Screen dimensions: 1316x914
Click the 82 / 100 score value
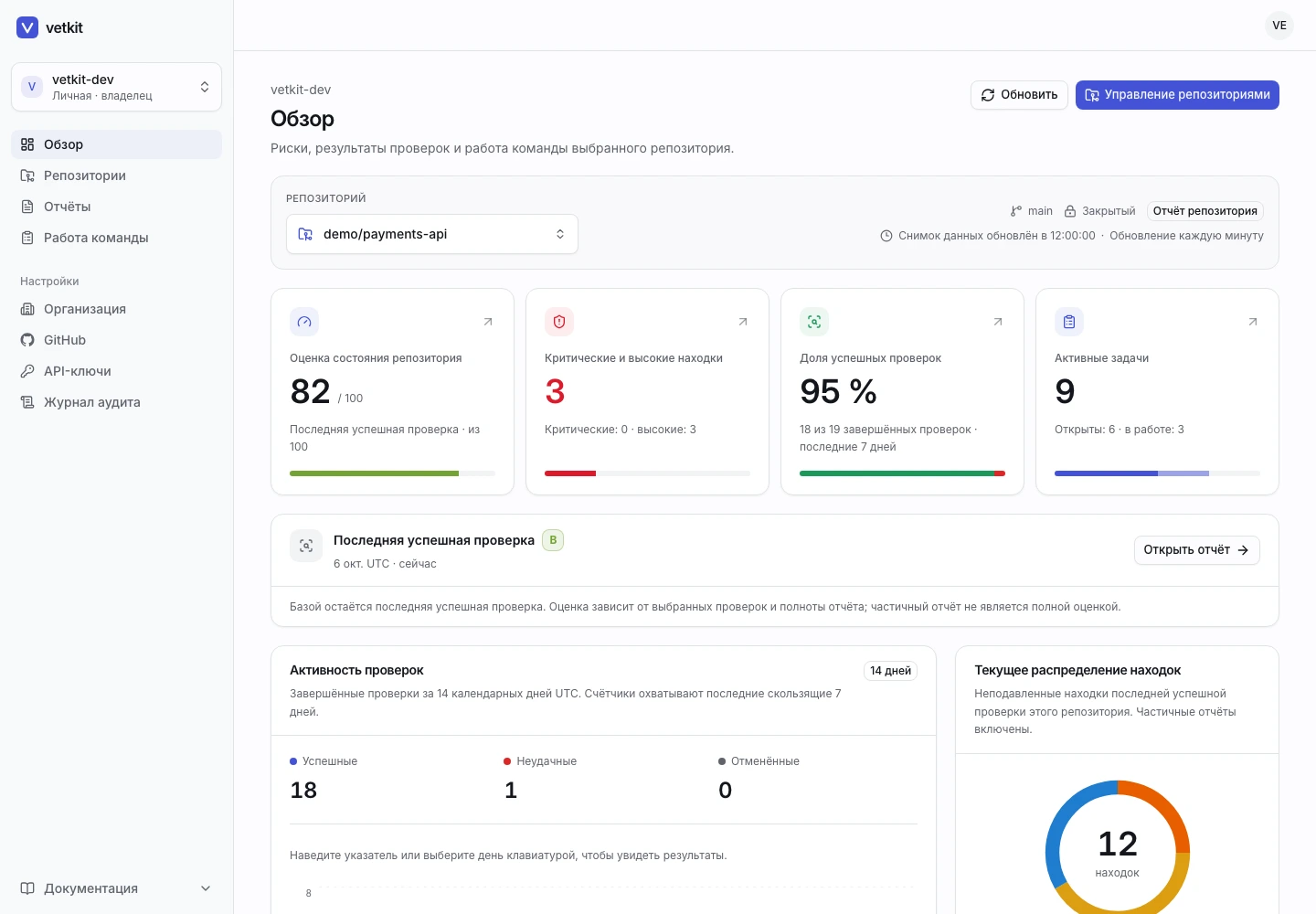coord(326,392)
